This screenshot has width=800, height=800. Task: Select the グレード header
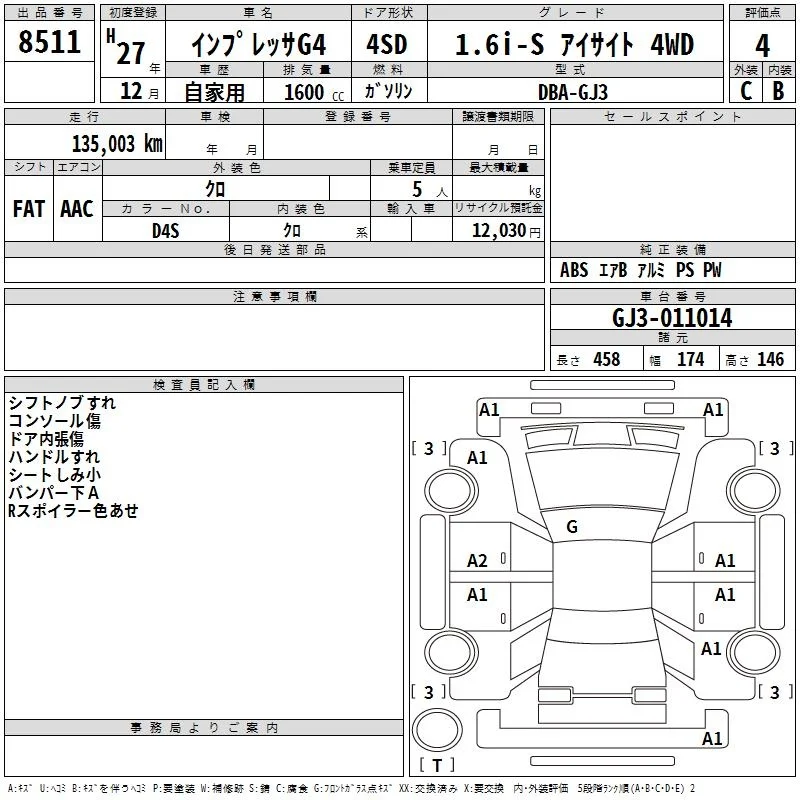tap(575, 13)
